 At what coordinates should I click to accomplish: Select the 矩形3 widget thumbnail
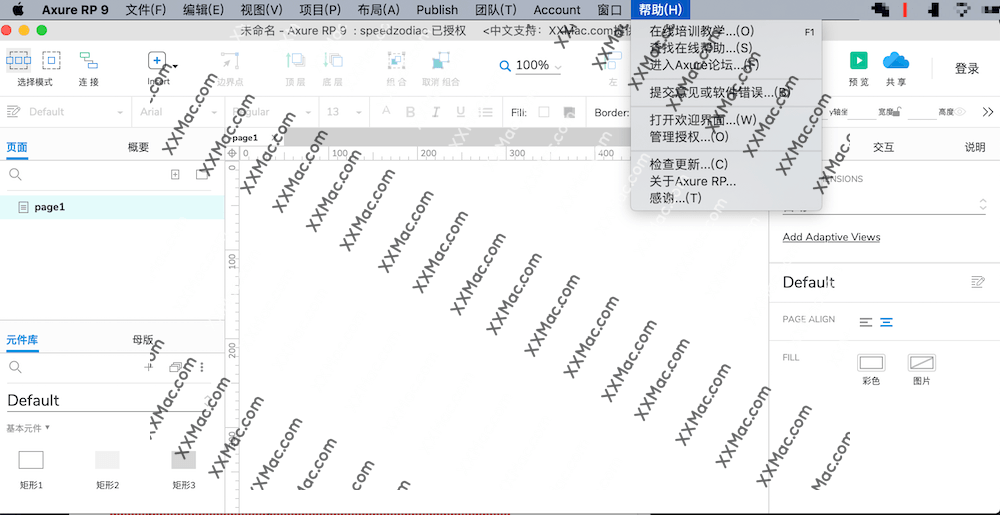pyautogui.click(x=184, y=460)
